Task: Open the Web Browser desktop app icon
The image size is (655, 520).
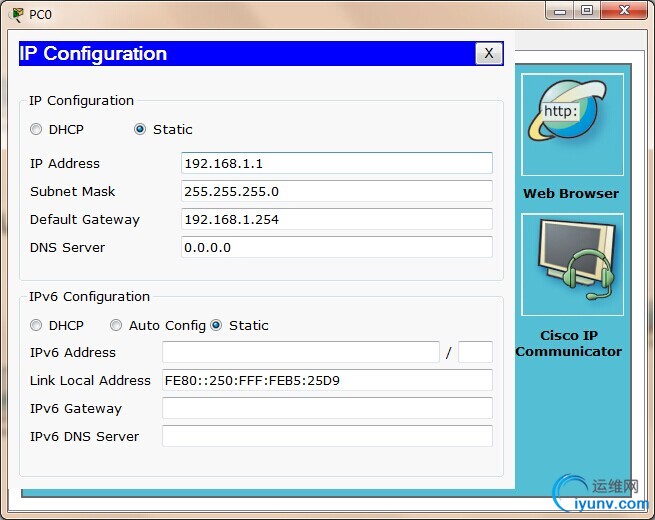Action: [572, 124]
